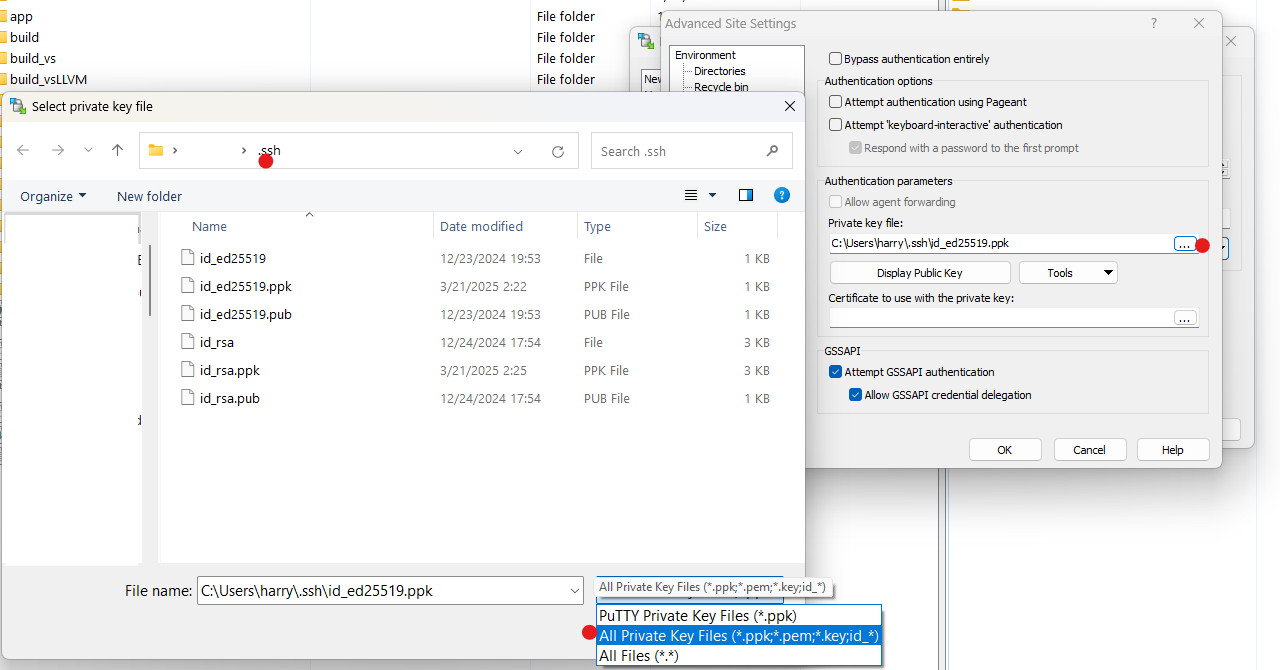This screenshot has height=670, width=1280.
Task: Click the Private key file path field
Action: coord(1000,243)
